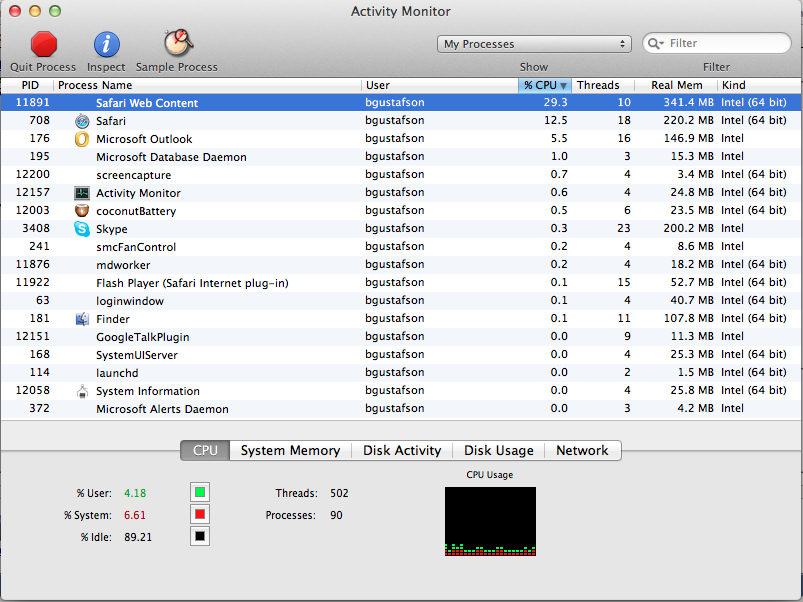Screen dimensions: 803x602
Task: Click PID 3408 in the list
Action: (36, 228)
